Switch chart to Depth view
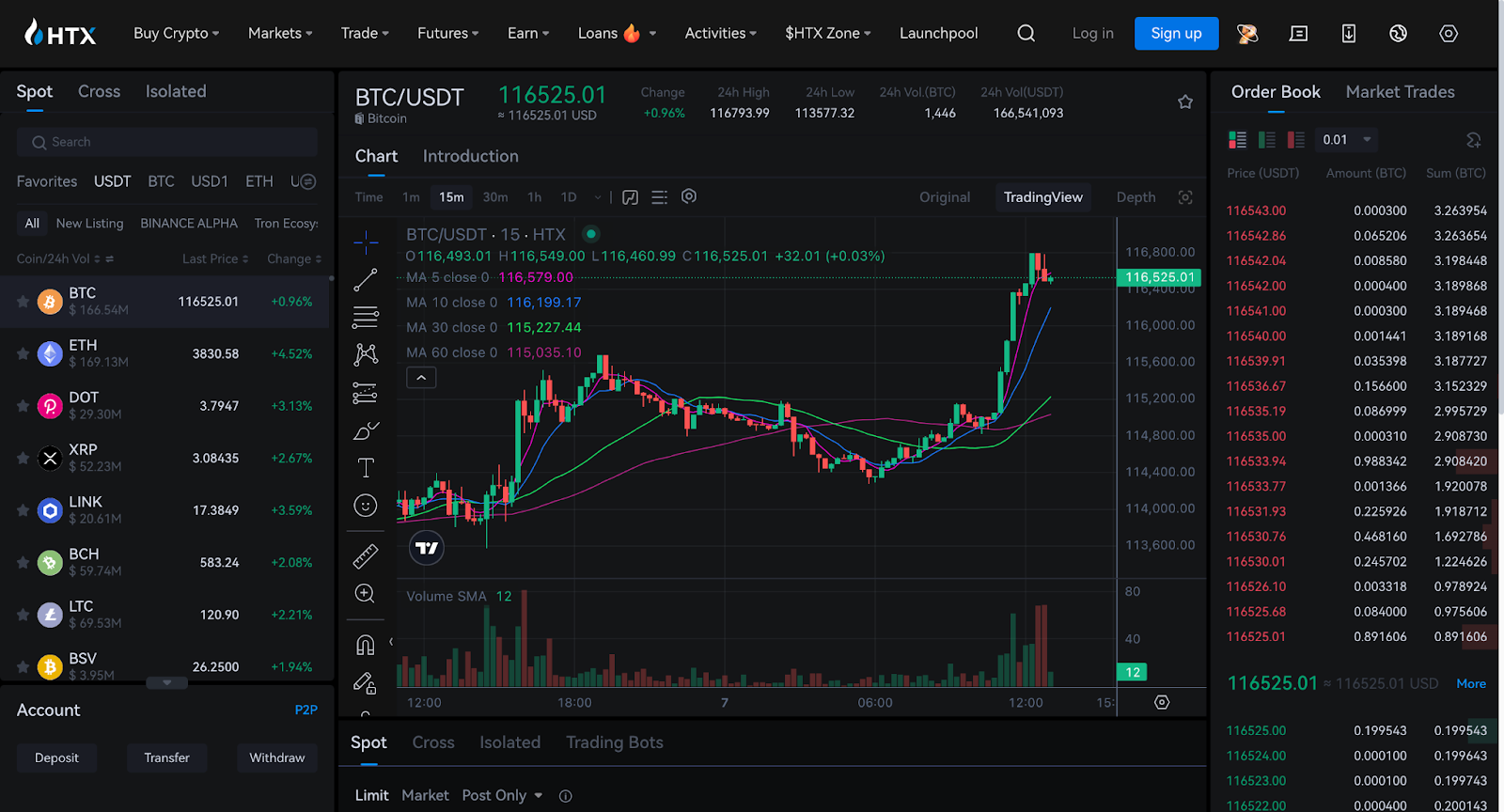Image resolution: width=1504 pixels, height=812 pixels. point(1136,197)
